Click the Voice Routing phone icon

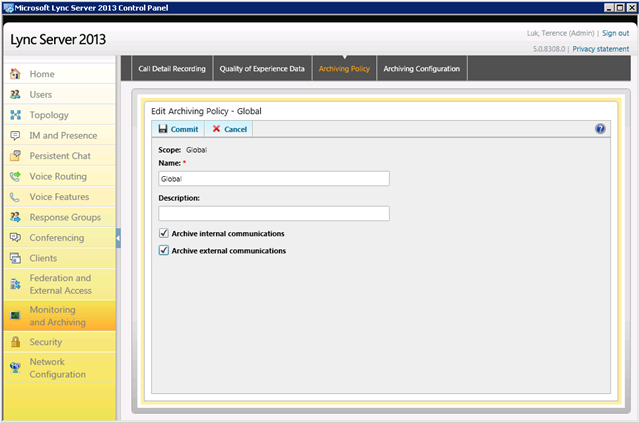tap(15, 176)
